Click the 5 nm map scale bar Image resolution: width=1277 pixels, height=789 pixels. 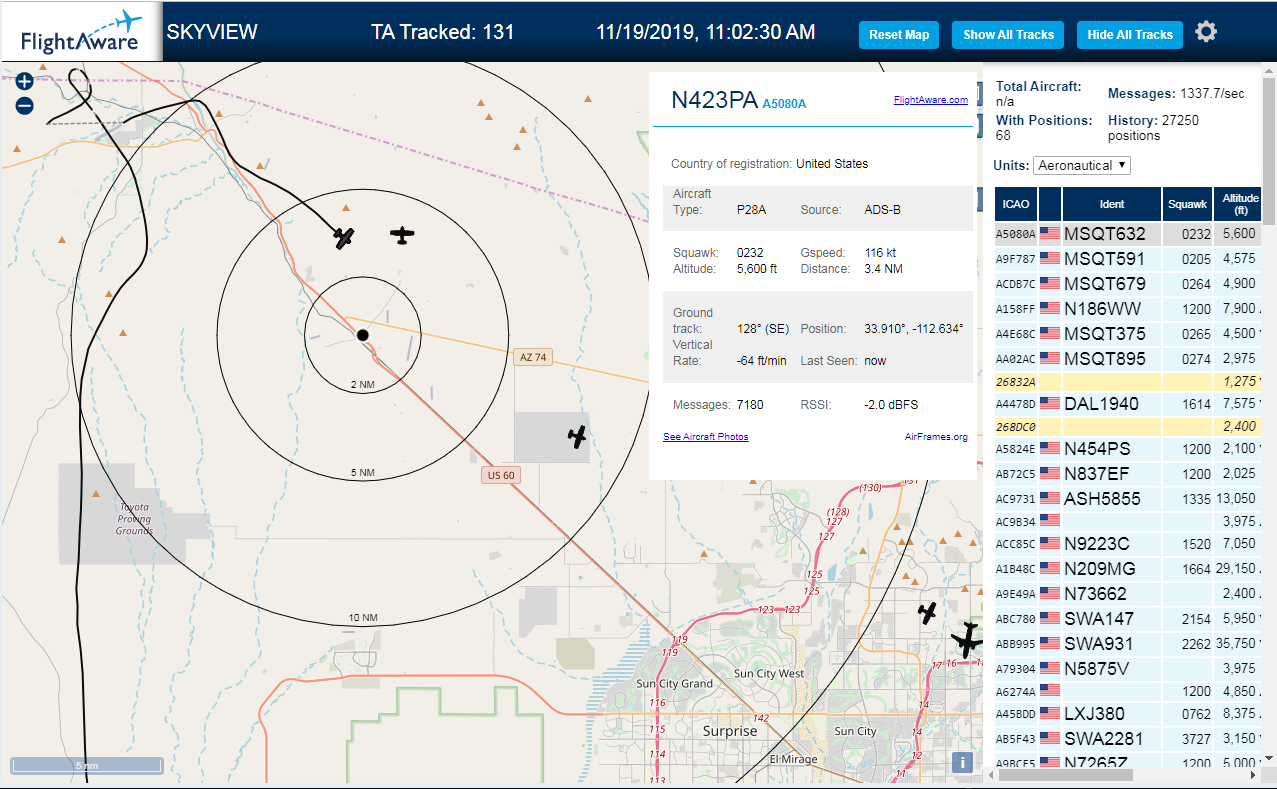[86, 765]
